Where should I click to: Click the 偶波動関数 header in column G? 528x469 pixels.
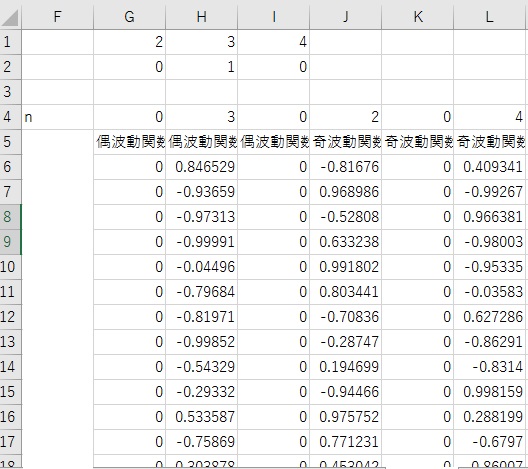click(129, 142)
